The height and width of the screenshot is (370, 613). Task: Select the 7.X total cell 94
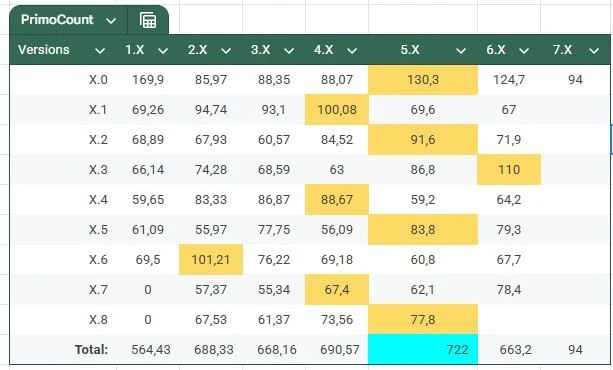tap(575, 349)
